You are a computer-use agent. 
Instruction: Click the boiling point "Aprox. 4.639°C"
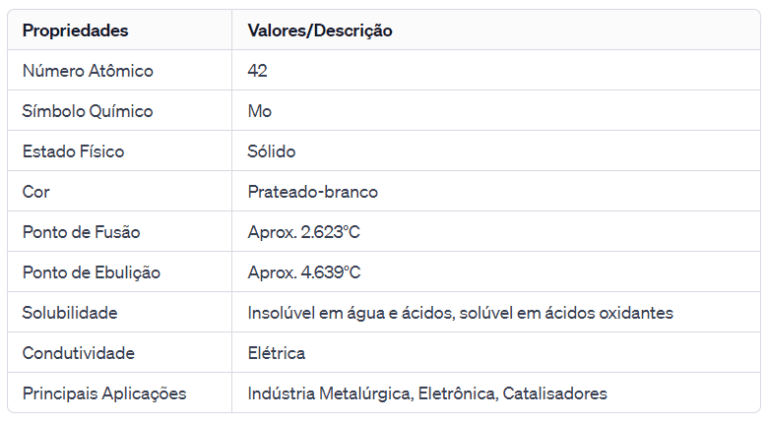click(304, 272)
